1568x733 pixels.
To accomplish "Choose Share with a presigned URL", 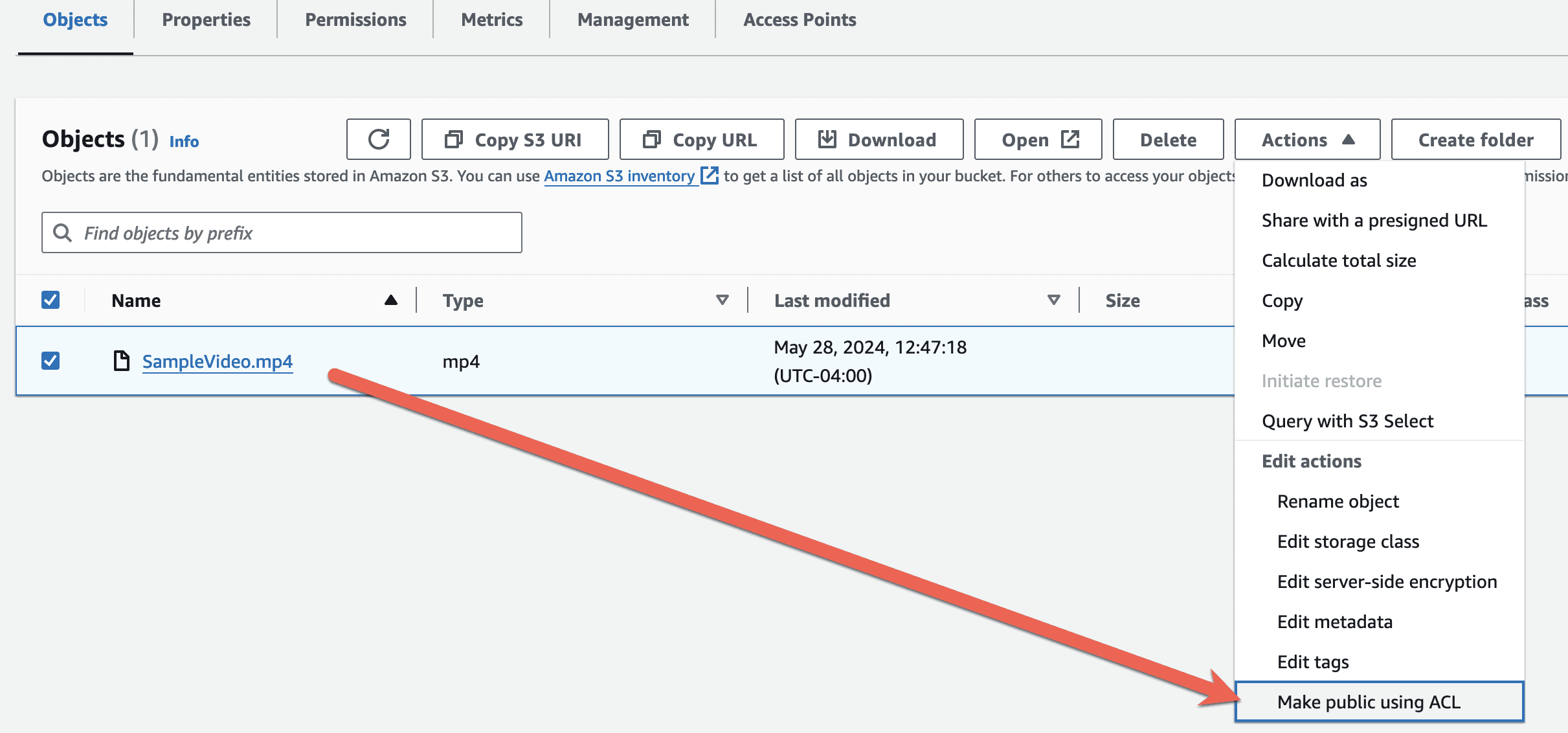I will [x=1374, y=220].
